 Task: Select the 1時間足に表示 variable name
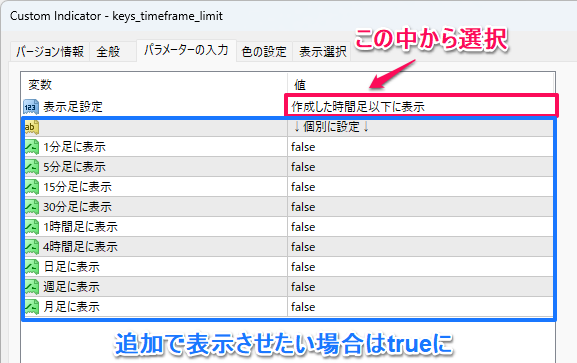click(x=80, y=227)
